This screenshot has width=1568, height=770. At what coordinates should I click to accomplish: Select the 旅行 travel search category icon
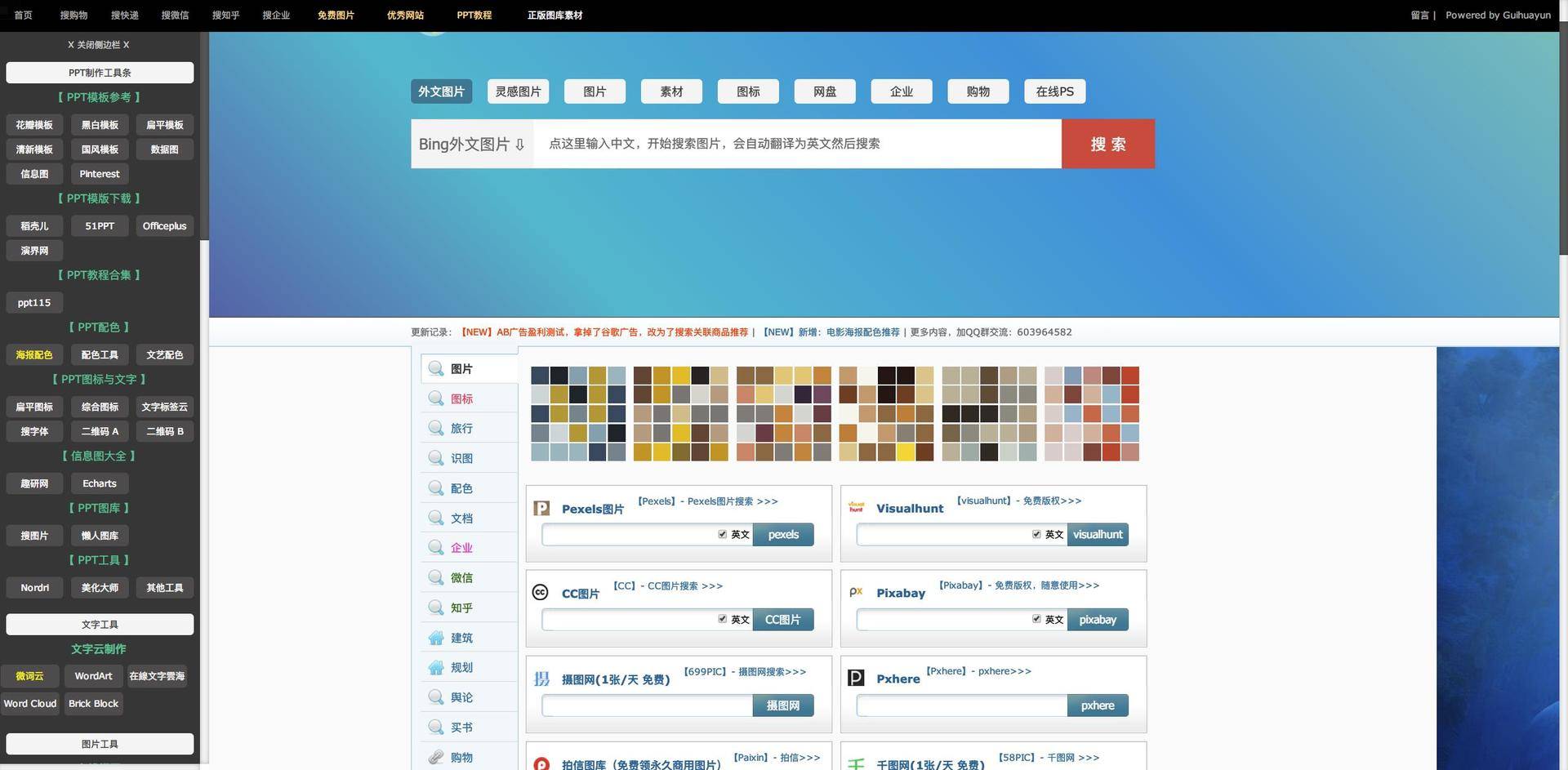[x=435, y=428]
